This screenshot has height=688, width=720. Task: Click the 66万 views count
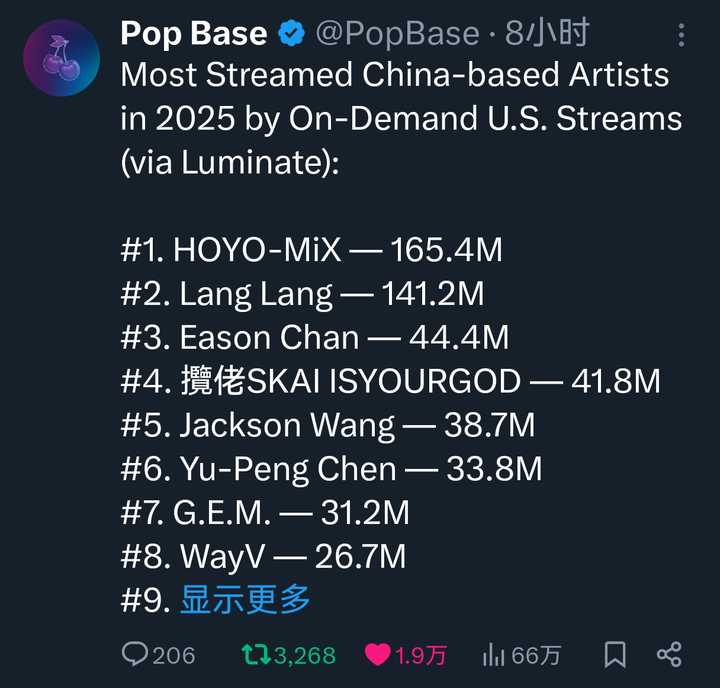537,655
